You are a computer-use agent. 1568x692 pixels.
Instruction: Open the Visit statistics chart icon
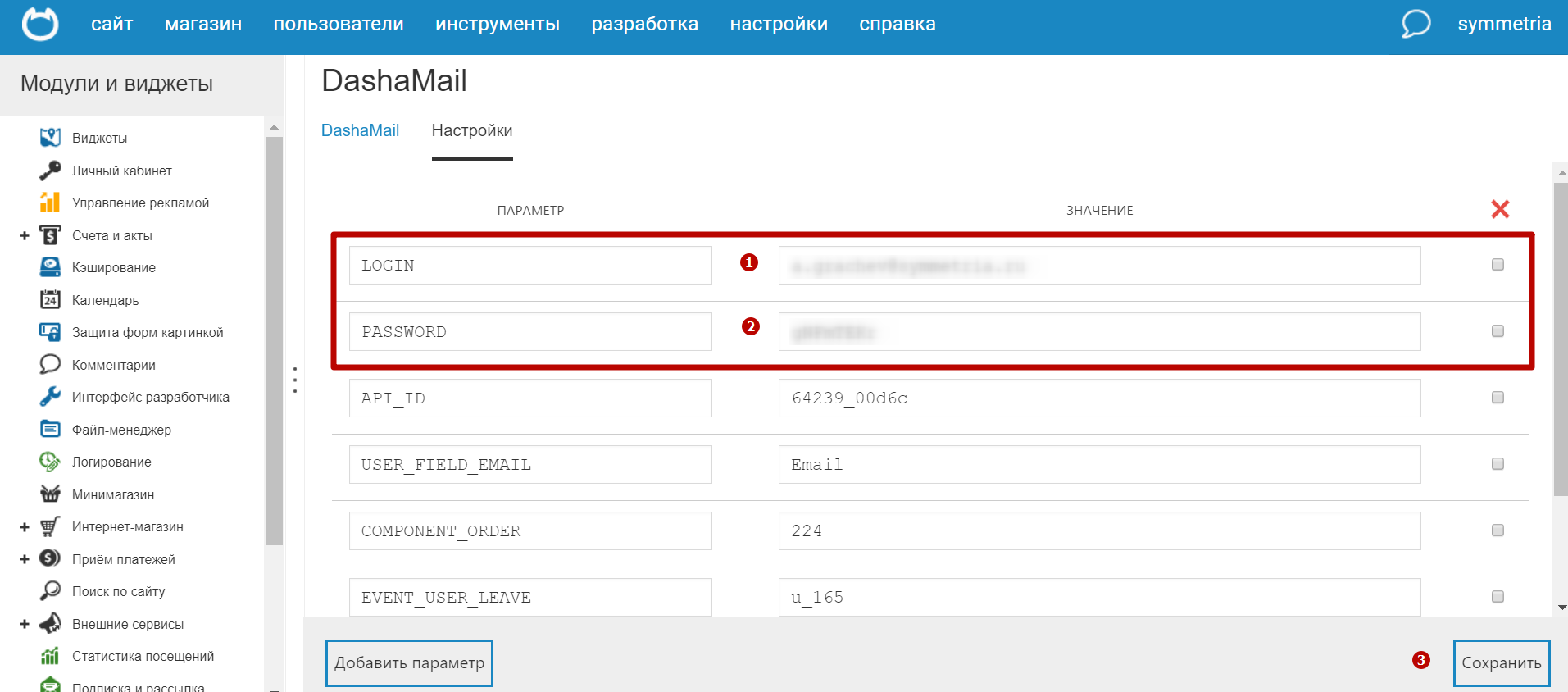pos(50,656)
